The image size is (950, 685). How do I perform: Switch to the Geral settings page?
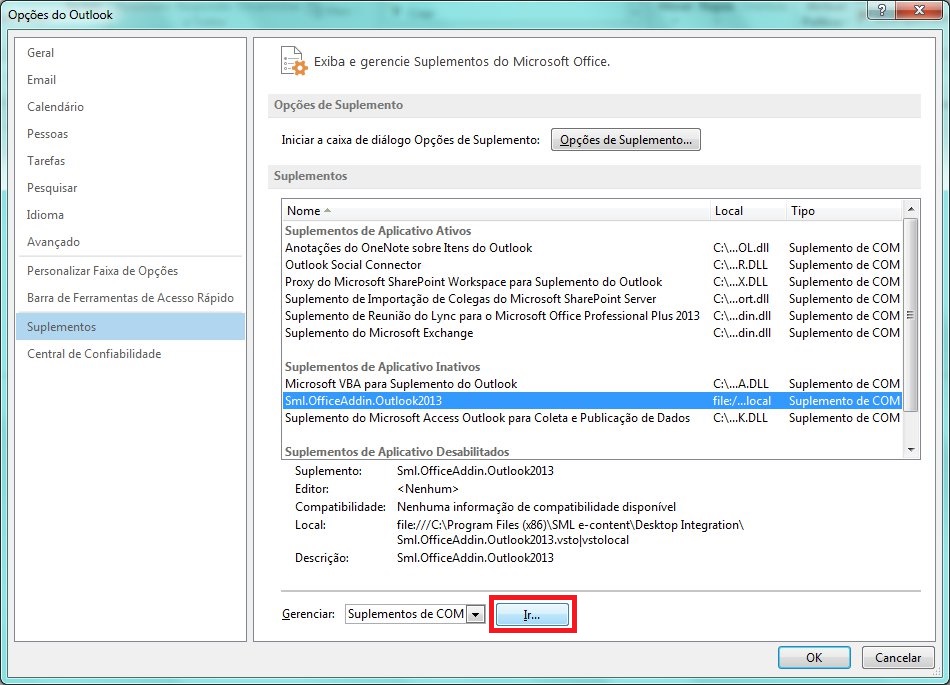click(x=40, y=53)
